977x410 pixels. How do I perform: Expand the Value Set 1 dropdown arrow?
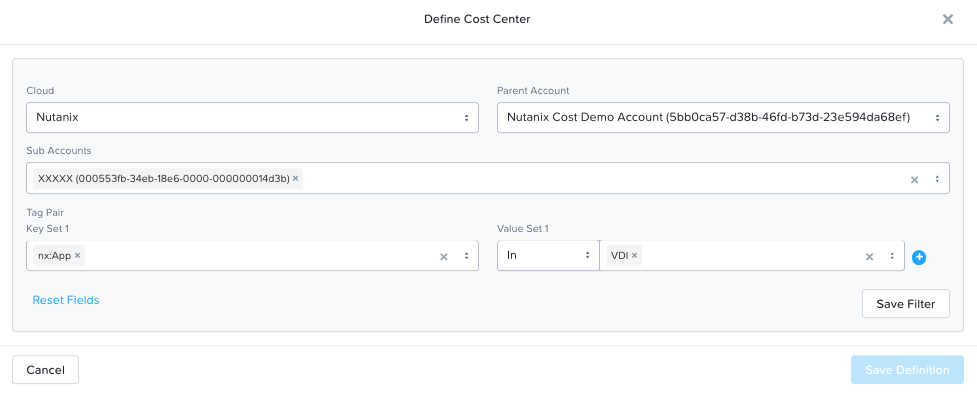click(892, 255)
